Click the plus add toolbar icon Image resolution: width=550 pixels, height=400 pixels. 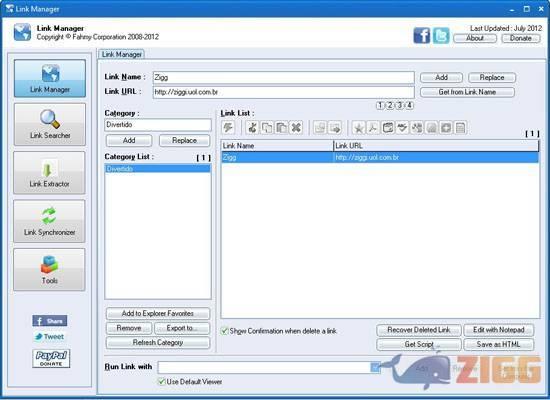click(446, 127)
